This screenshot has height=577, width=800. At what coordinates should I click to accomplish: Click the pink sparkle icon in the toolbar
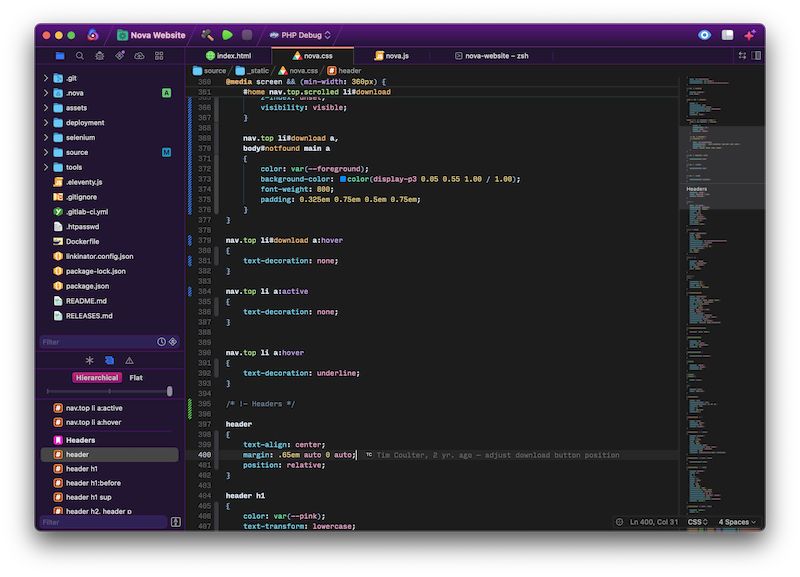coord(750,34)
